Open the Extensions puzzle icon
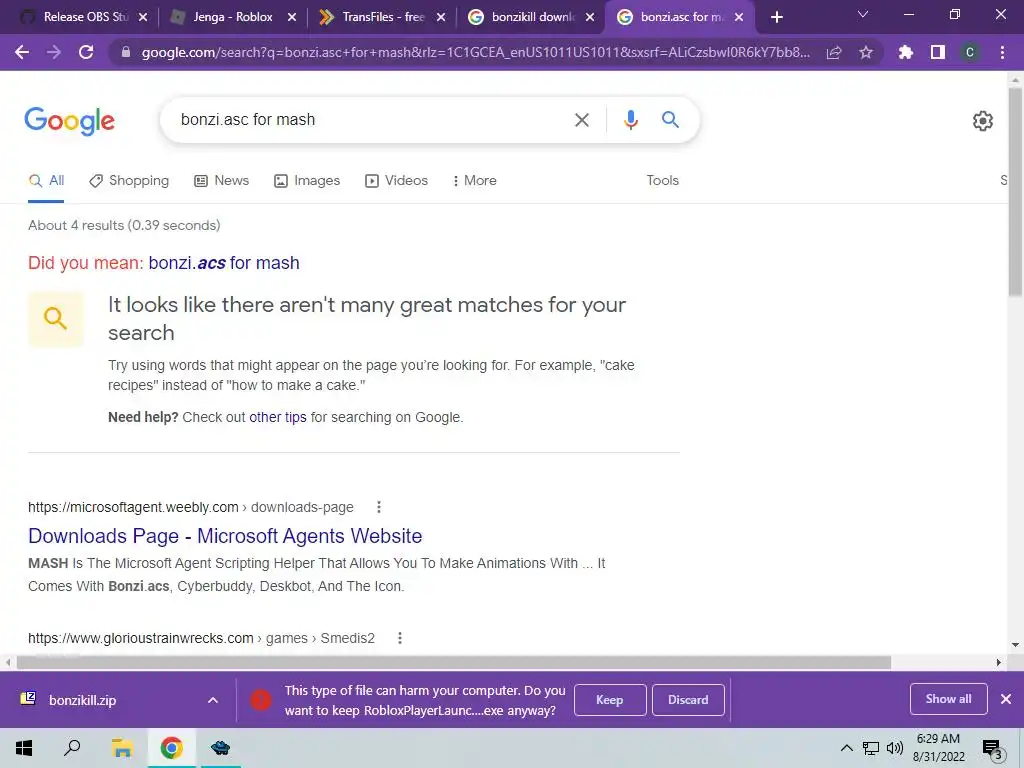 coord(906,52)
